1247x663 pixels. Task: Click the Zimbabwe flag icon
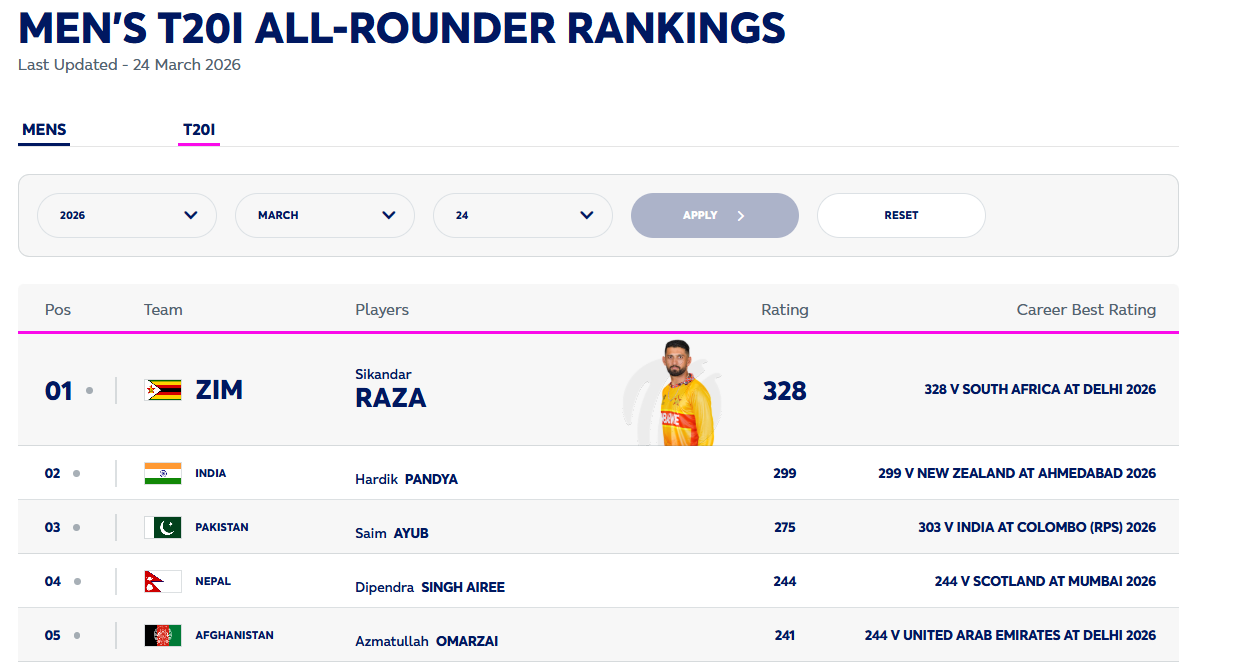point(163,390)
